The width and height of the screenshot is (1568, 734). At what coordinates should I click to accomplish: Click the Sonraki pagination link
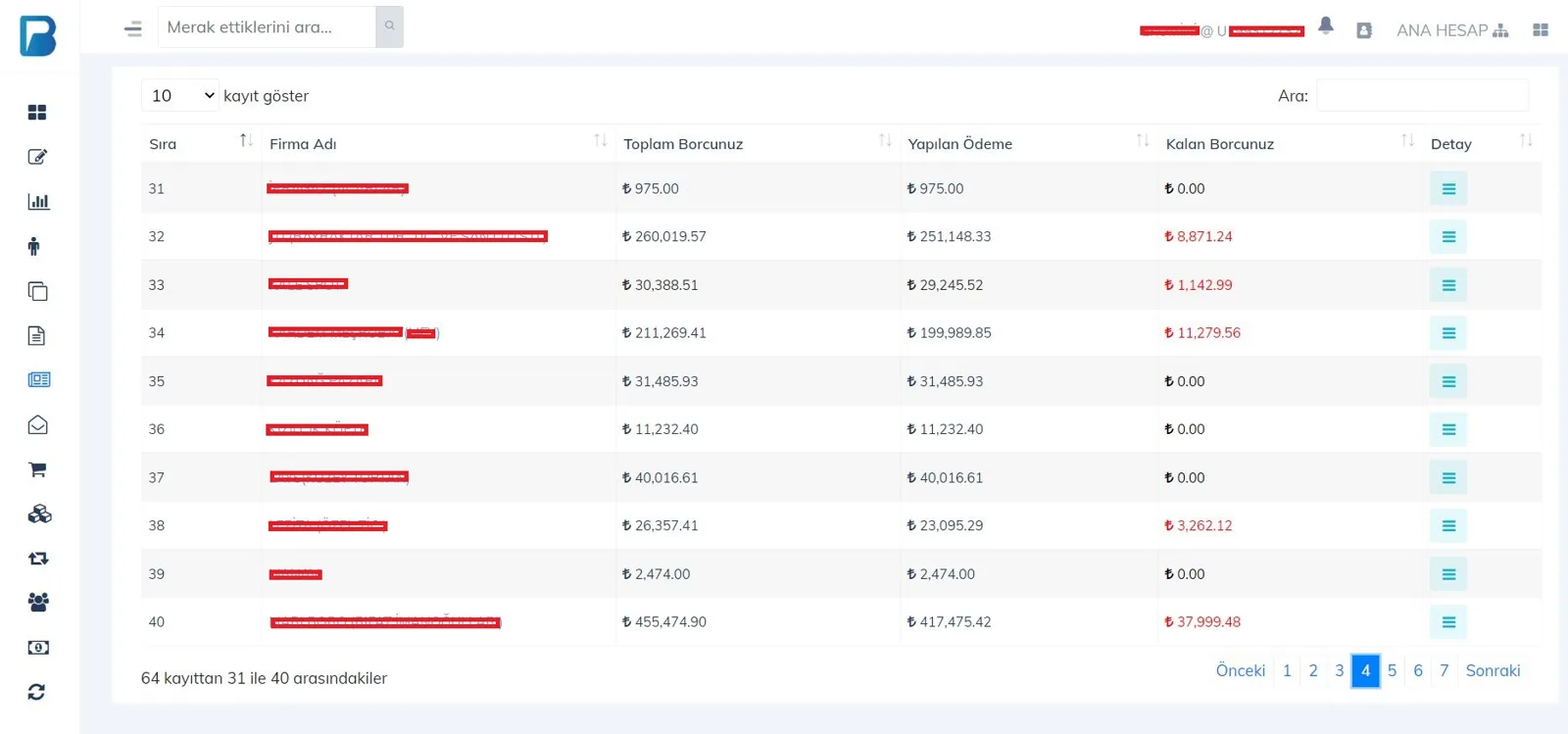(1493, 670)
